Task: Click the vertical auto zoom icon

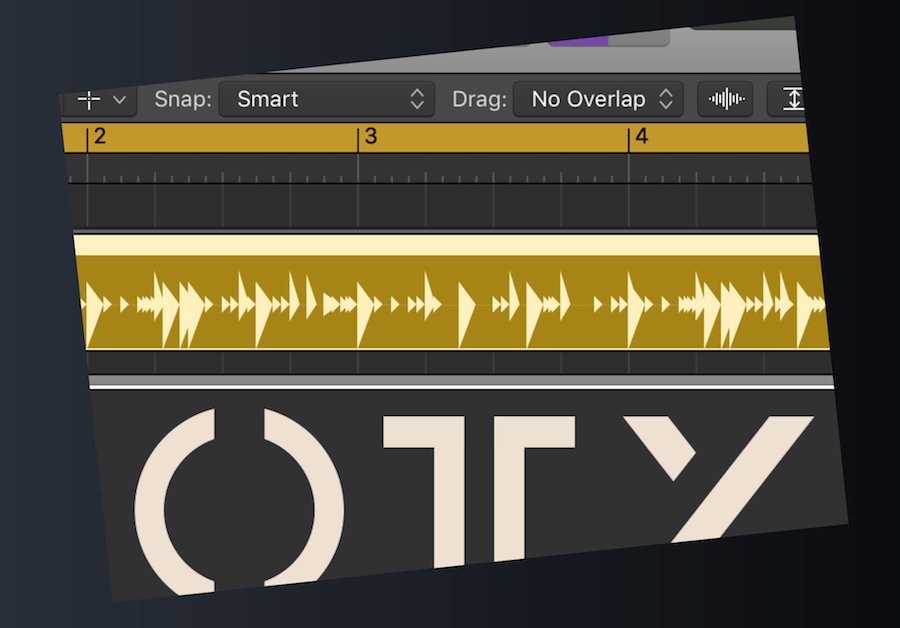Action: tap(790, 99)
